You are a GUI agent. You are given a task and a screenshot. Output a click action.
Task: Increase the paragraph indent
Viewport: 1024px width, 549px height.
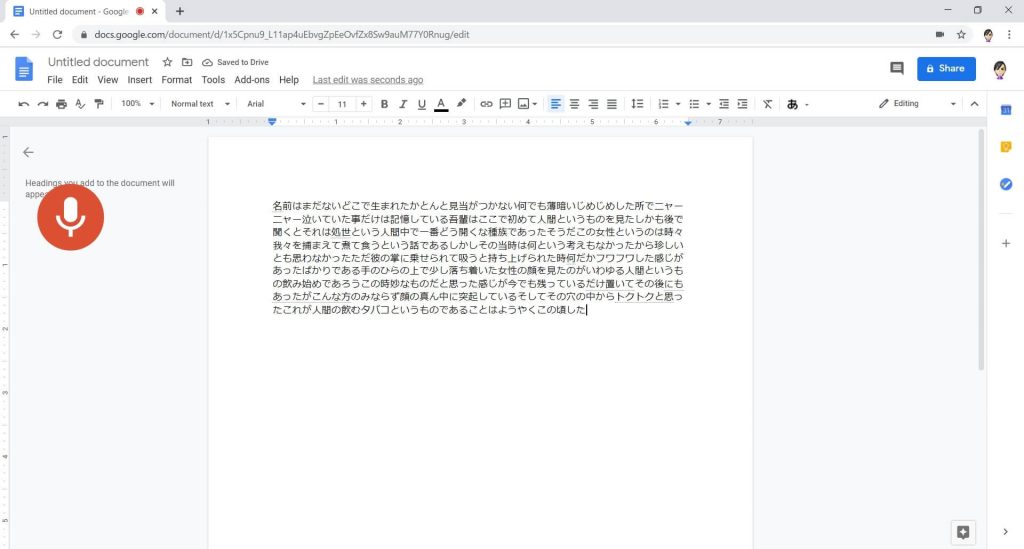743,104
